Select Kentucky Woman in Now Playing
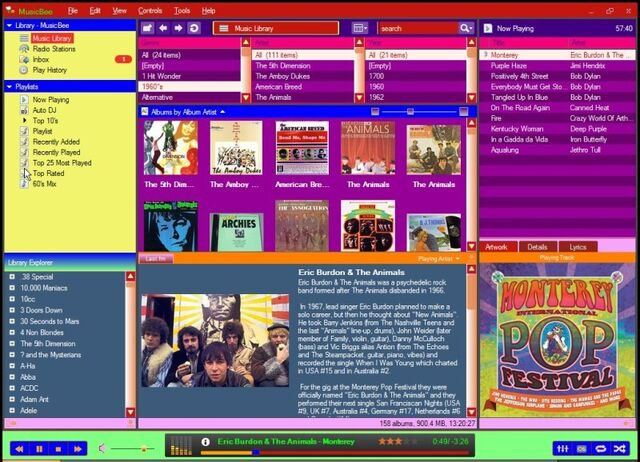 point(557,129)
